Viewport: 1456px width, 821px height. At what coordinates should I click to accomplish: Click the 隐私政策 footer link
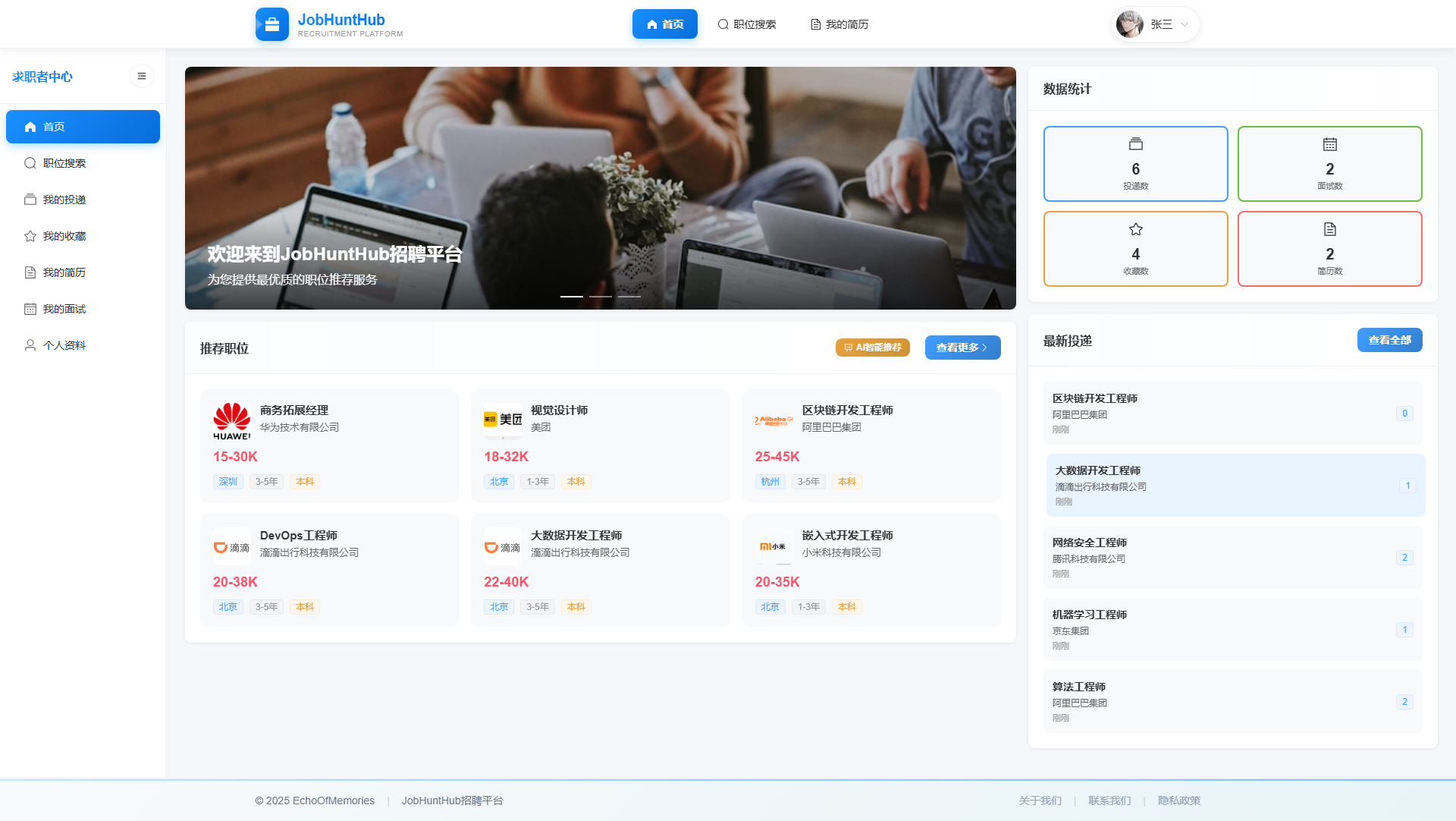(1179, 801)
